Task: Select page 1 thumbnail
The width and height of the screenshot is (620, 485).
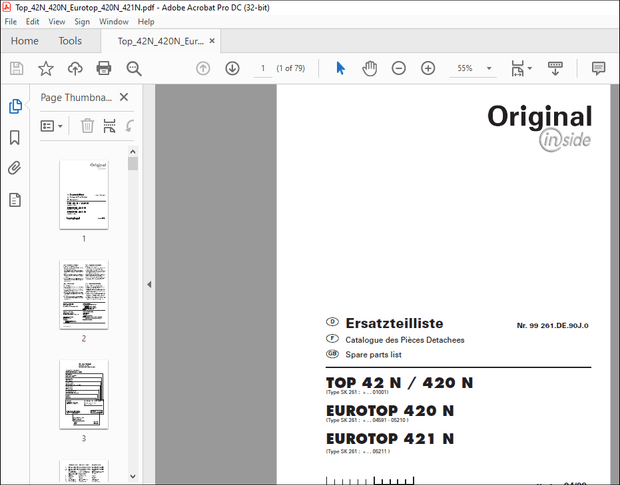Action: [x=84, y=195]
